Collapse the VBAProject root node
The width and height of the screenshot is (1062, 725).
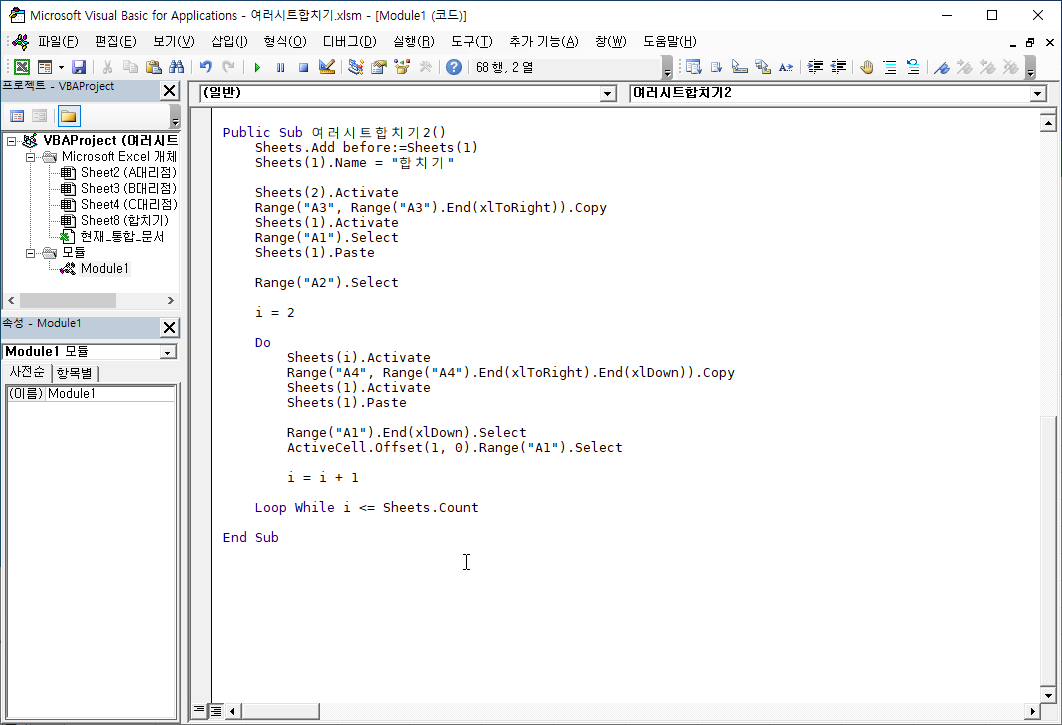pyautogui.click(x=12, y=141)
